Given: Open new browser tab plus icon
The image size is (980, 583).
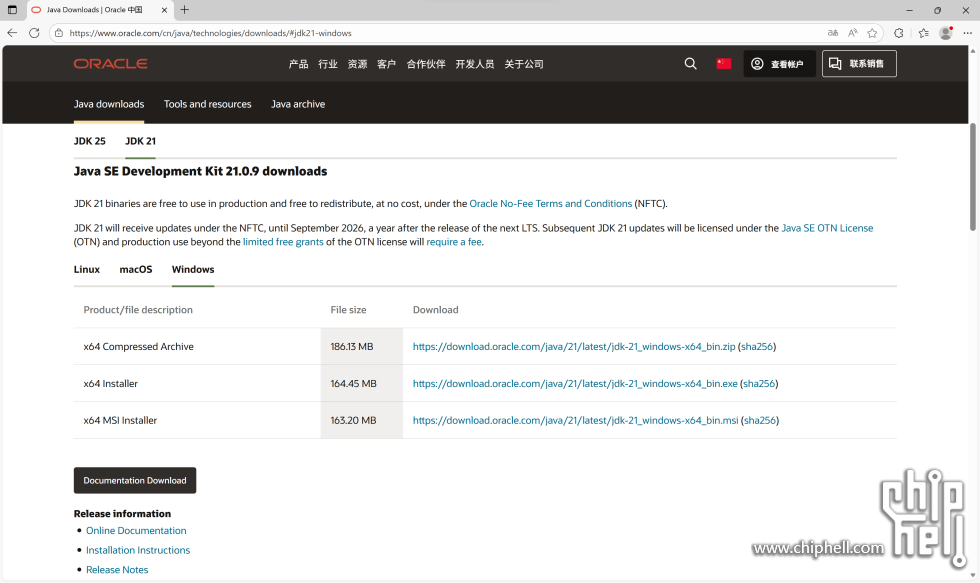Looking at the screenshot, I should [185, 10].
